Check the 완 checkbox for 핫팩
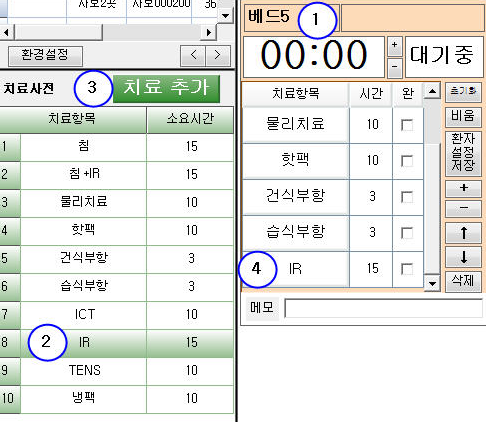The width and height of the screenshot is (486, 422). point(407,161)
